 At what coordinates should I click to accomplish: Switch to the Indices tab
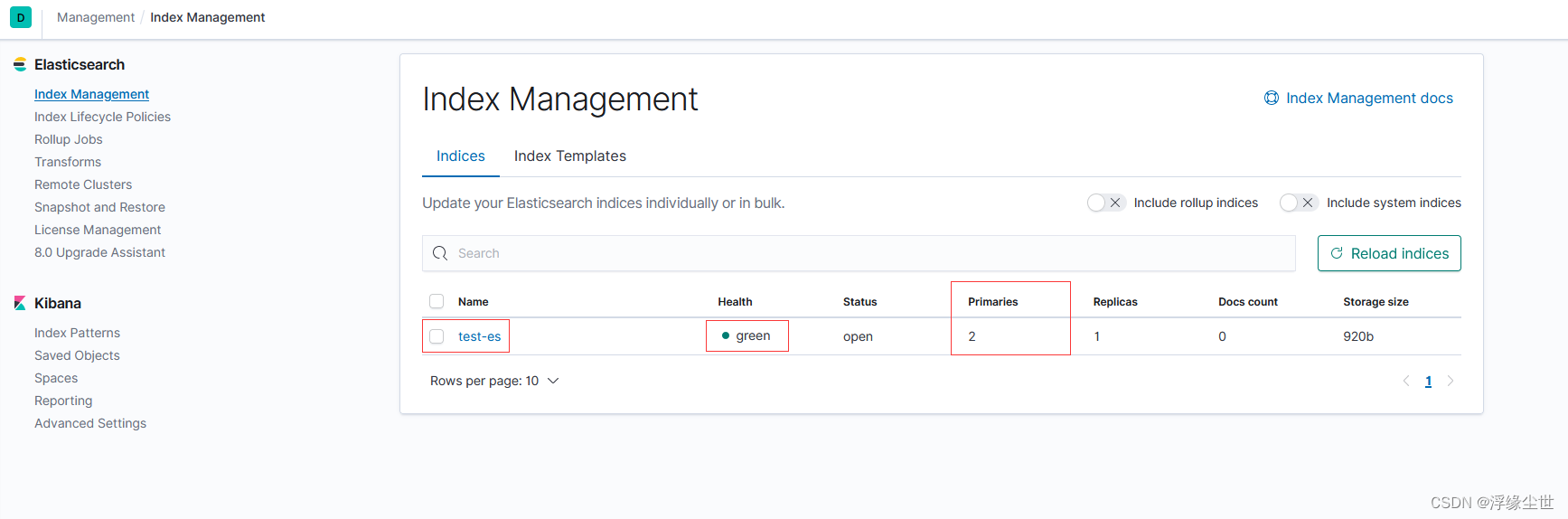point(461,156)
